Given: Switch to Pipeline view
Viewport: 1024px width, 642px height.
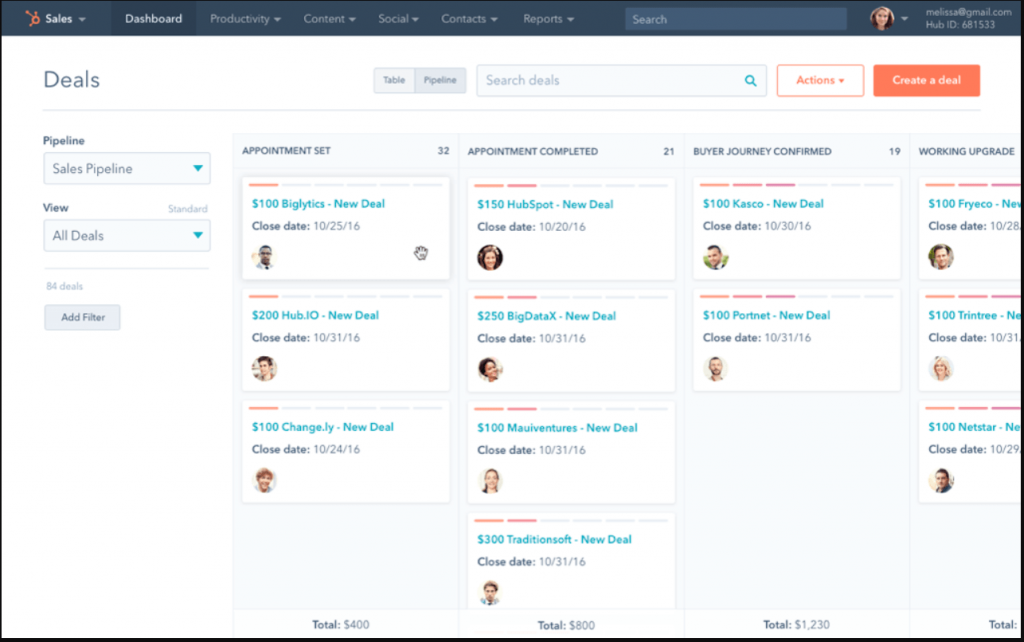Looking at the screenshot, I should coord(440,80).
